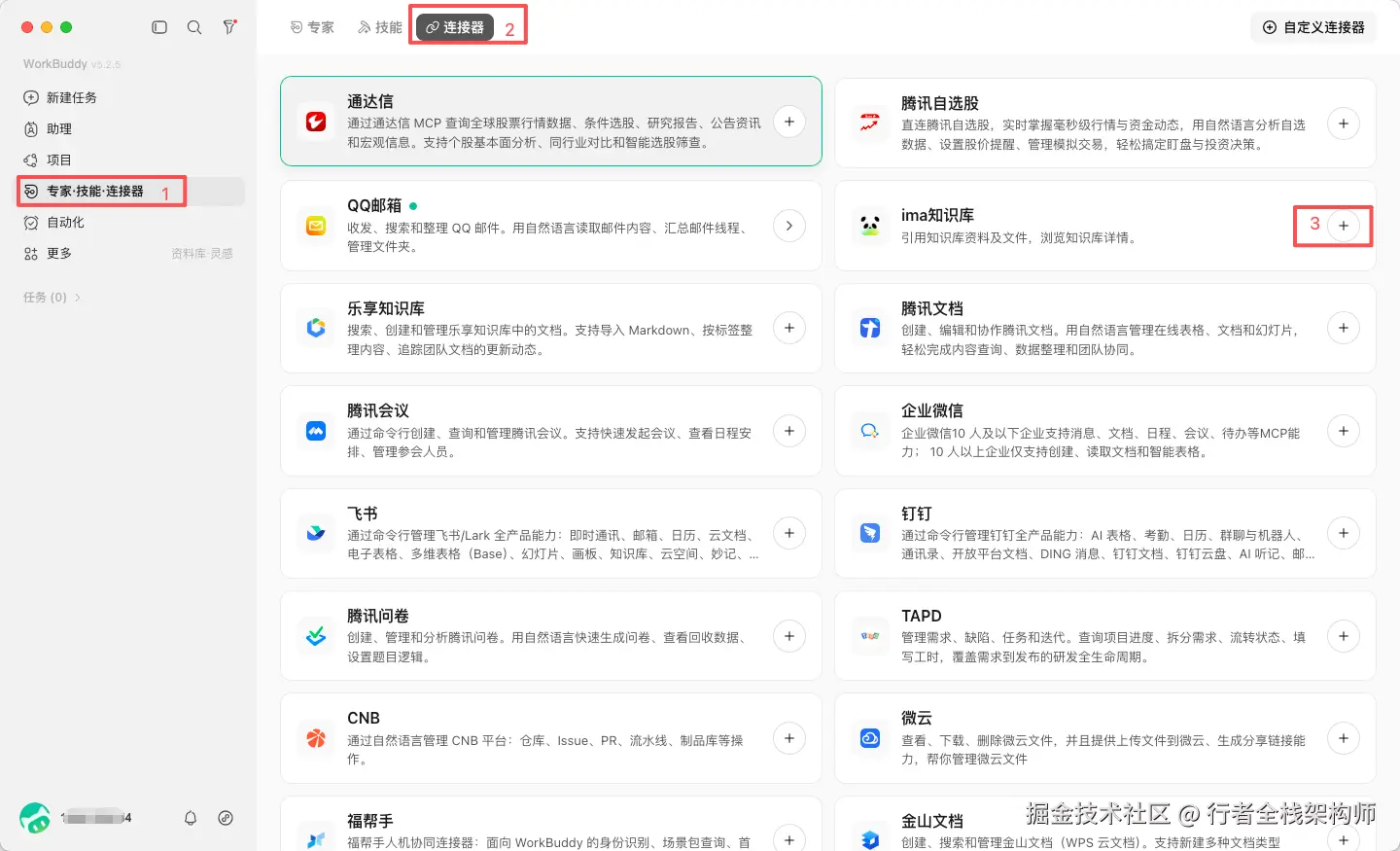1400x851 pixels.
Task: Click the WorkBuddy app name
Action: point(55,64)
